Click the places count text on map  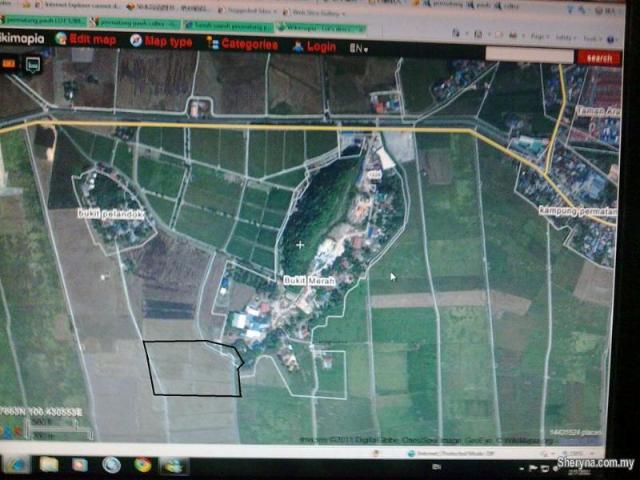point(575,432)
